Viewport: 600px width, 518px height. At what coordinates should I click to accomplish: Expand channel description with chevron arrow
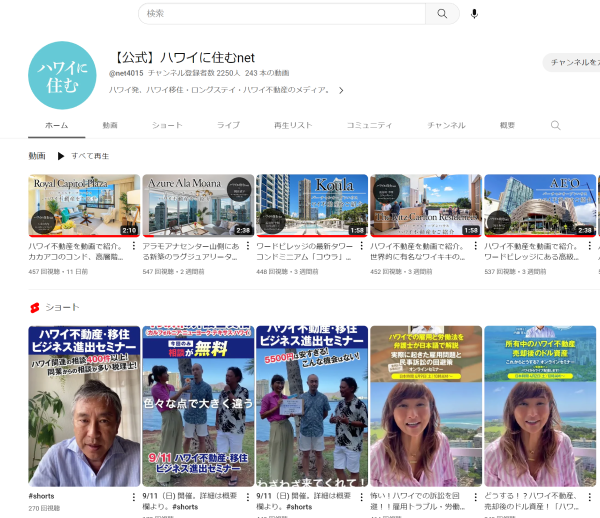pos(341,90)
